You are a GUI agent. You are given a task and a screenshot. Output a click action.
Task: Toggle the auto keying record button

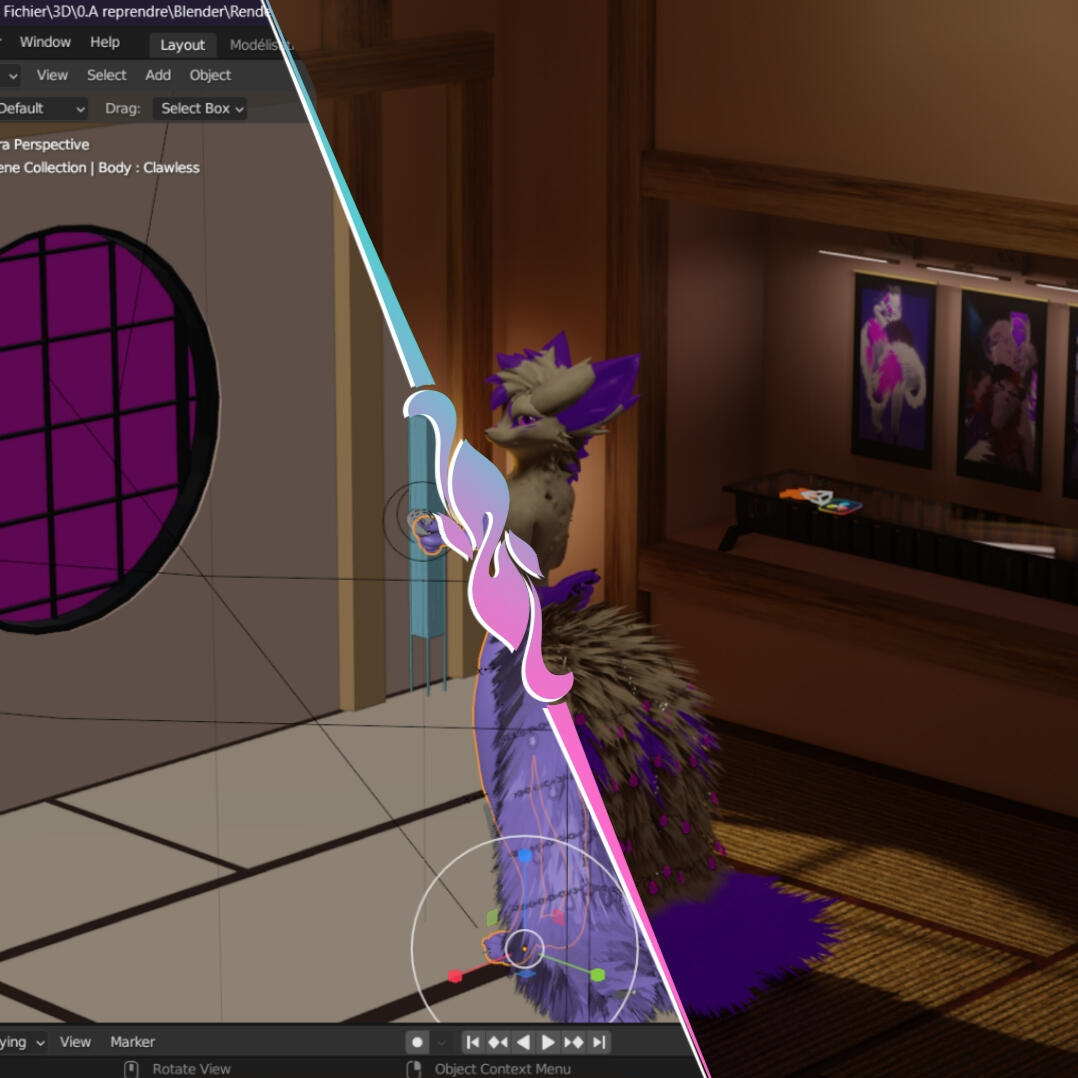(418, 1042)
